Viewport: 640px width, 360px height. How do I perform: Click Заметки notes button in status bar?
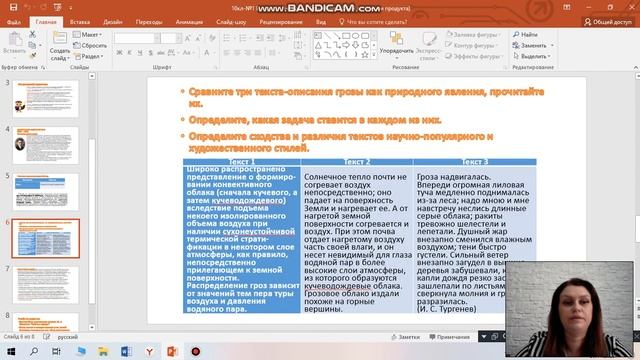click(405, 337)
